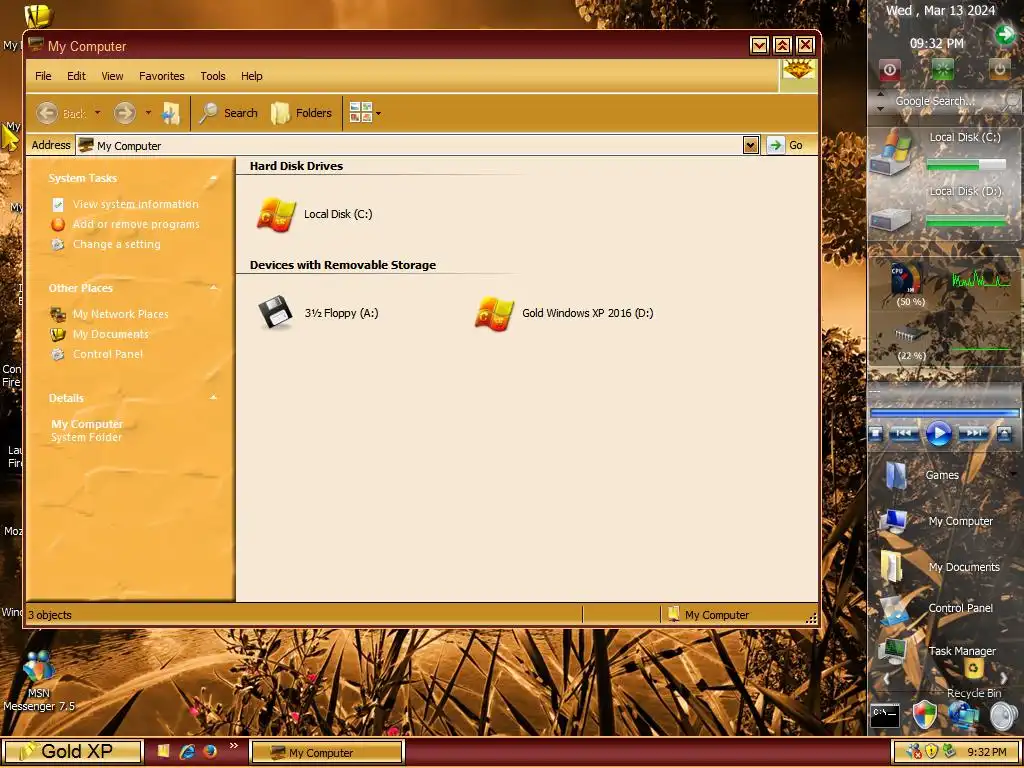Open My Documents in Other Places
Image resolution: width=1024 pixels, height=768 pixels.
tap(110, 334)
